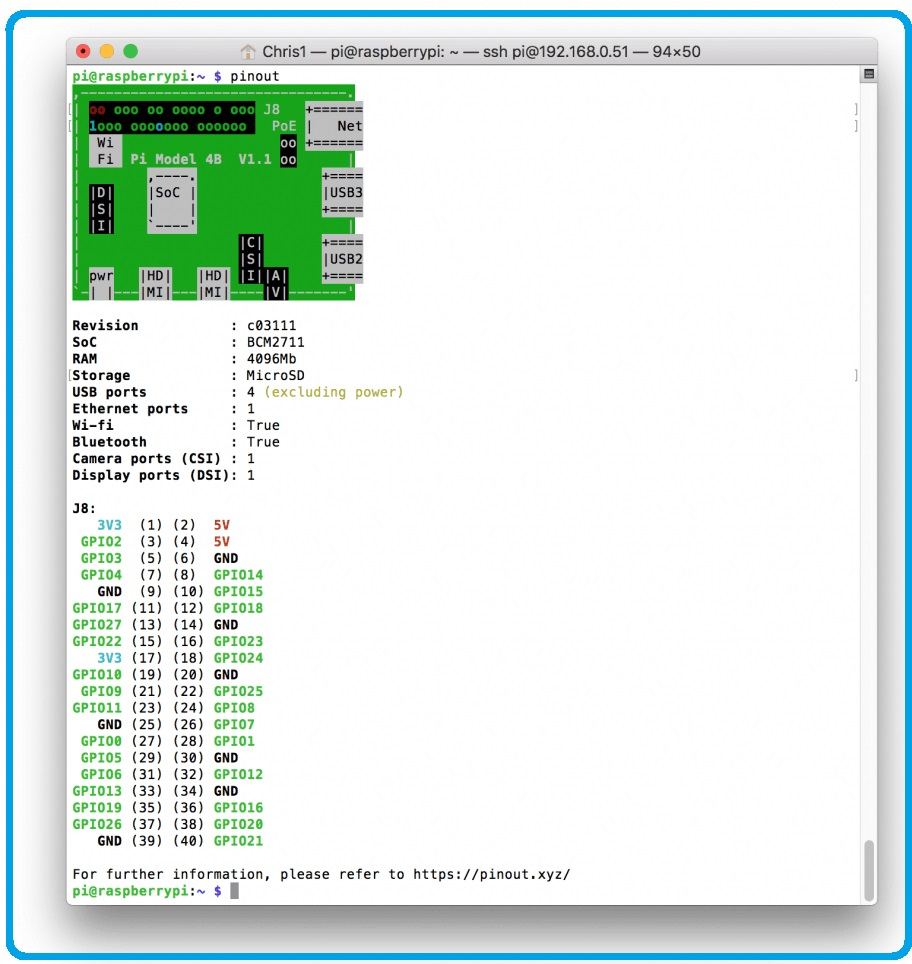912x964 pixels.
Task: Click the 'J8' label on the board diagram
Action: [271, 109]
